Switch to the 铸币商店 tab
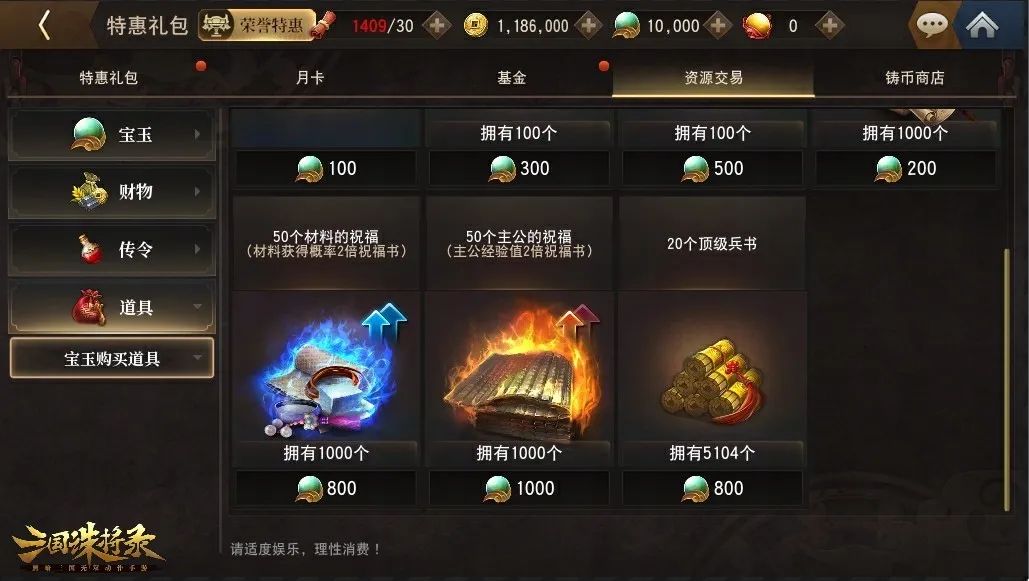The width and height of the screenshot is (1029, 581). pos(914,77)
